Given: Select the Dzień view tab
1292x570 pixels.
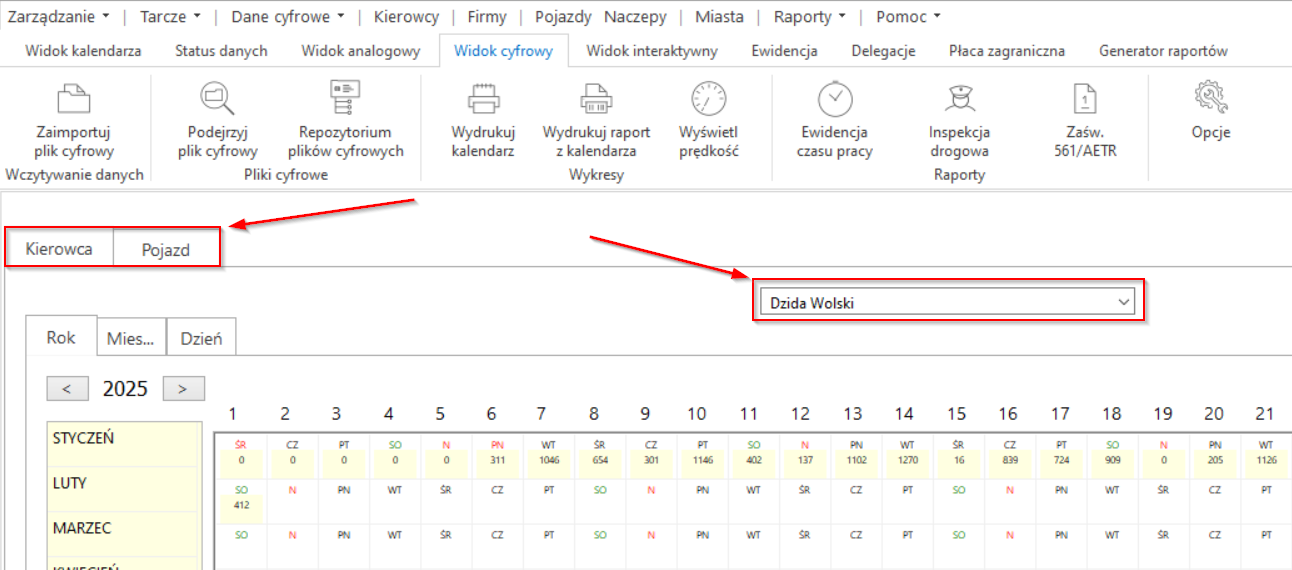Looking at the screenshot, I should tap(201, 338).
